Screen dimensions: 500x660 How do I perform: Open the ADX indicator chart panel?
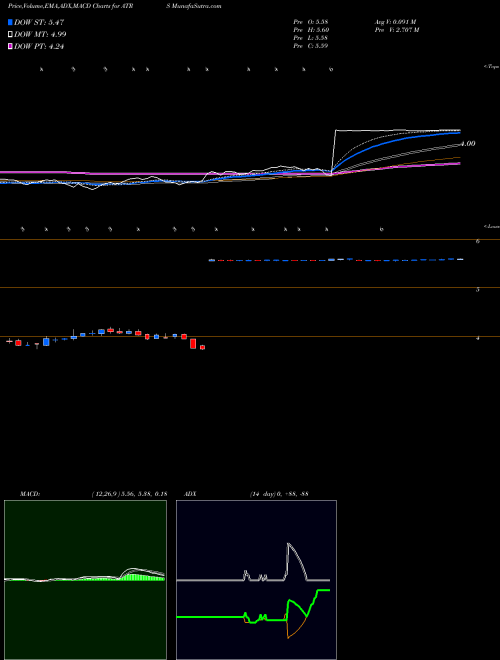(x=256, y=580)
